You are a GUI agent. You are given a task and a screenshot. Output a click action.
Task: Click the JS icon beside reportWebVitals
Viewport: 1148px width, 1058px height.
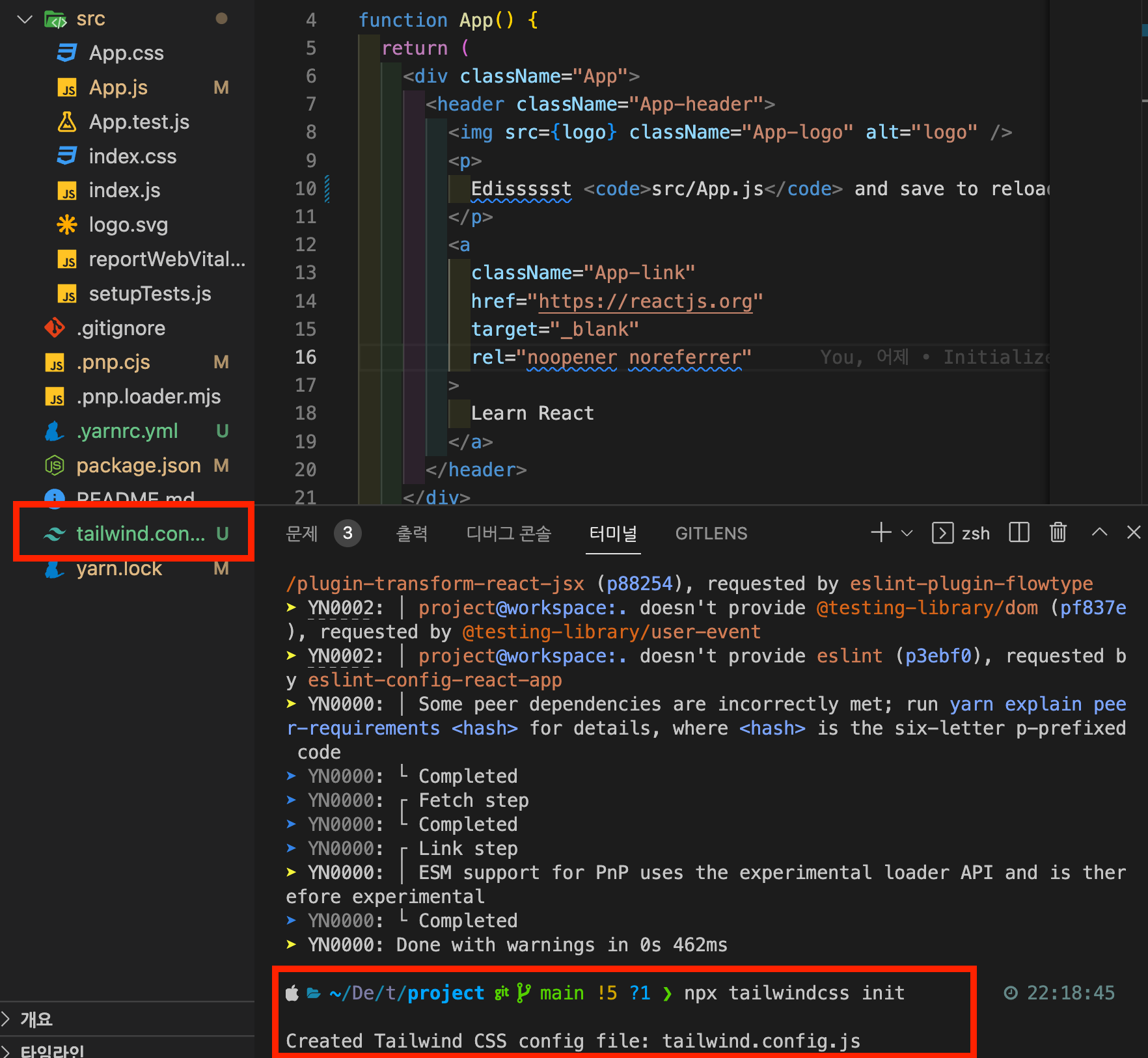point(67,260)
